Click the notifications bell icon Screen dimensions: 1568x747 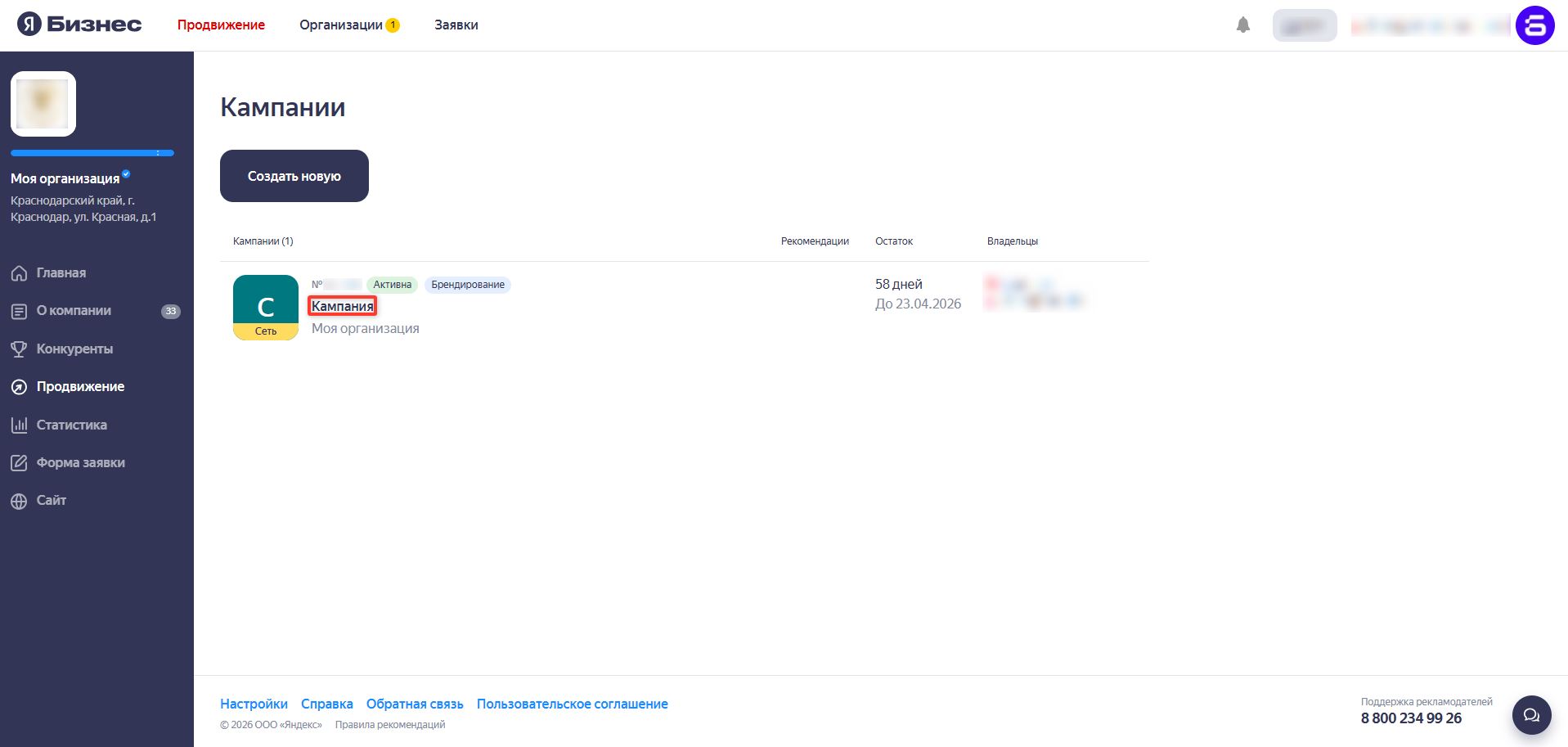1242,25
